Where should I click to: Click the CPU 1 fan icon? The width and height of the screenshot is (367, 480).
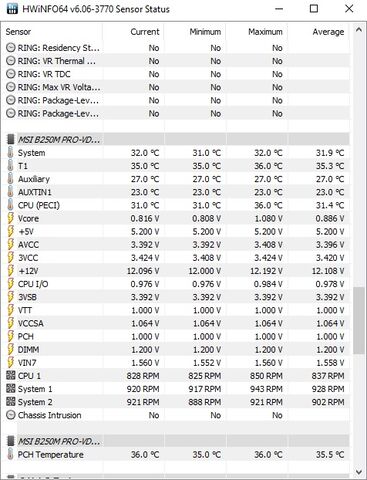click(x=11, y=376)
